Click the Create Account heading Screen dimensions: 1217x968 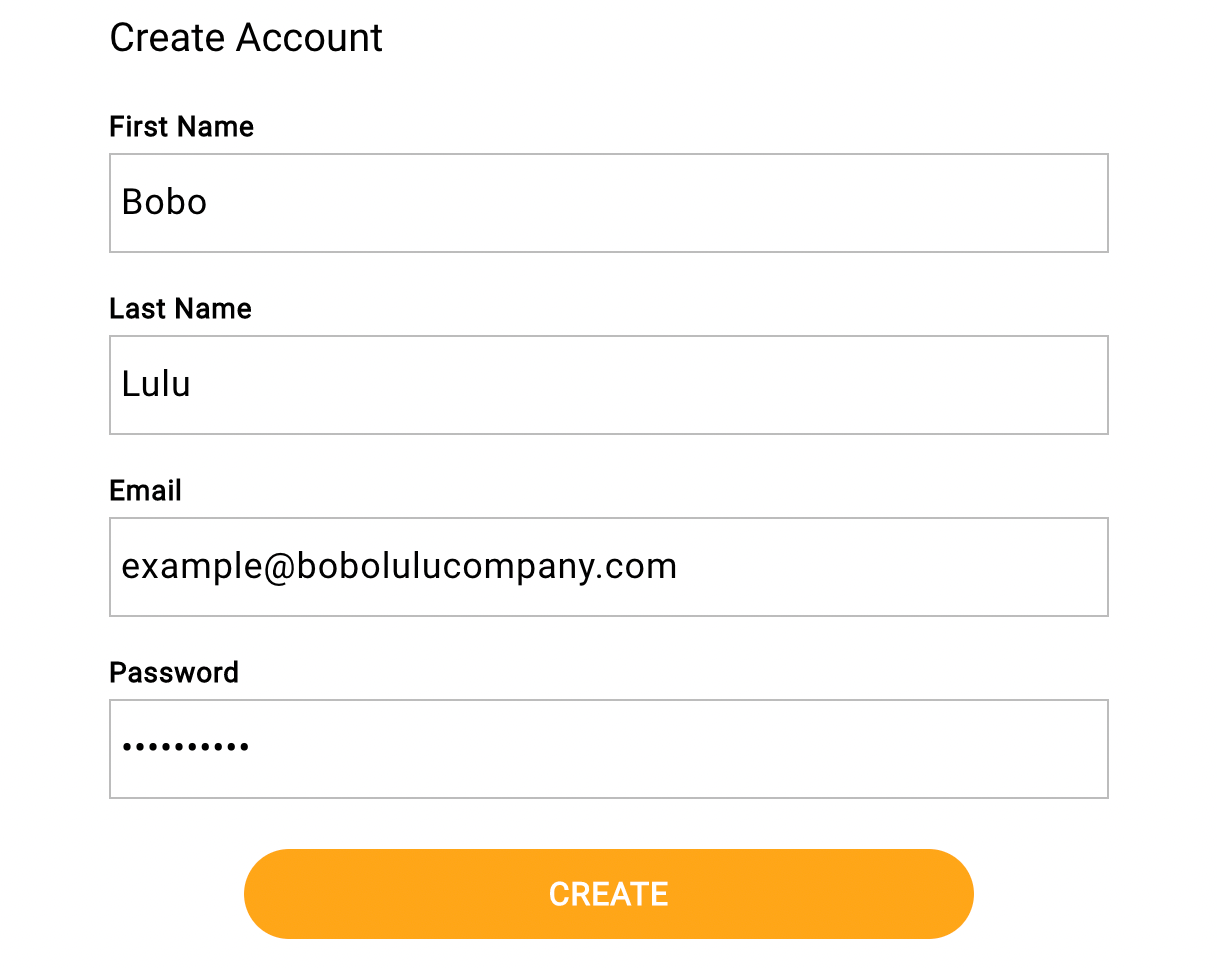pos(246,38)
